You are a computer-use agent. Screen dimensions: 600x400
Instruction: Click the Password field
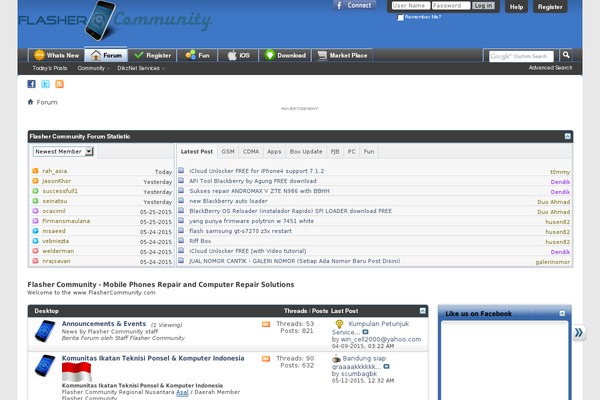[451, 5]
